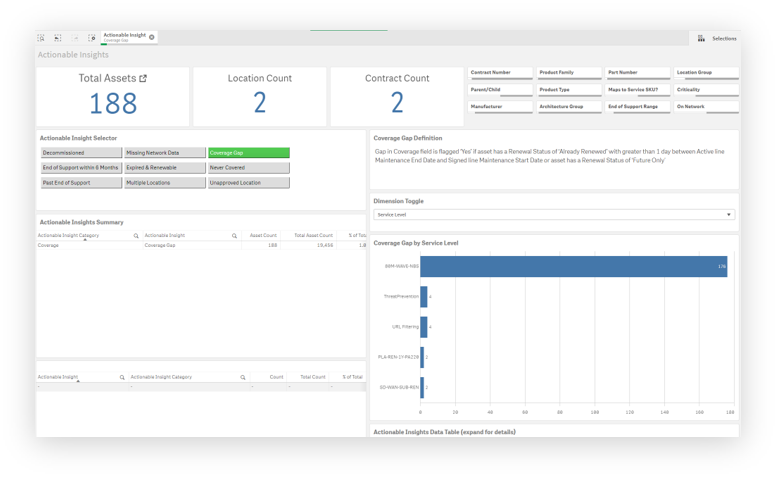Click the step back selection icon
The height and width of the screenshot is (478, 776).
click(58, 38)
